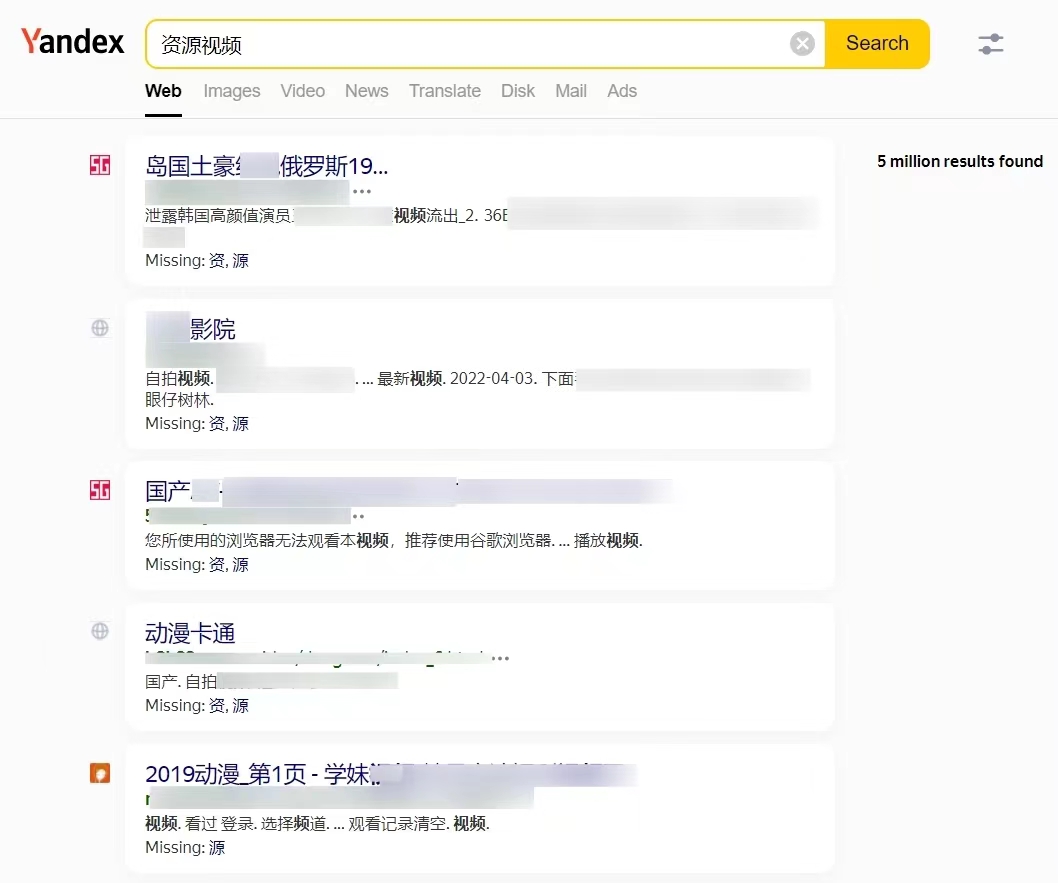Click the yellow Search button
The image size is (1058, 883).
coord(877,44)
